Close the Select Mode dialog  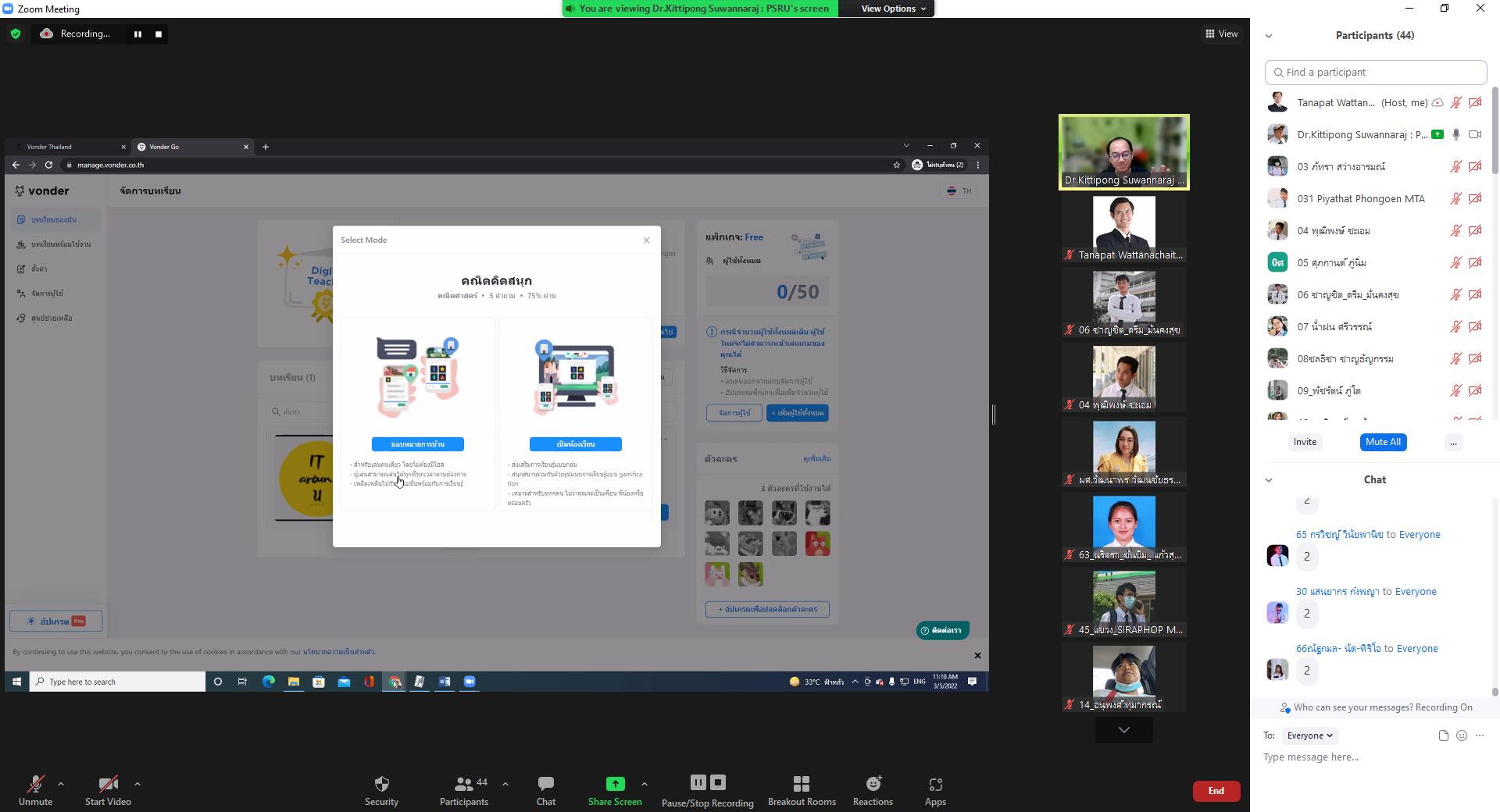(x=646, y=240)
